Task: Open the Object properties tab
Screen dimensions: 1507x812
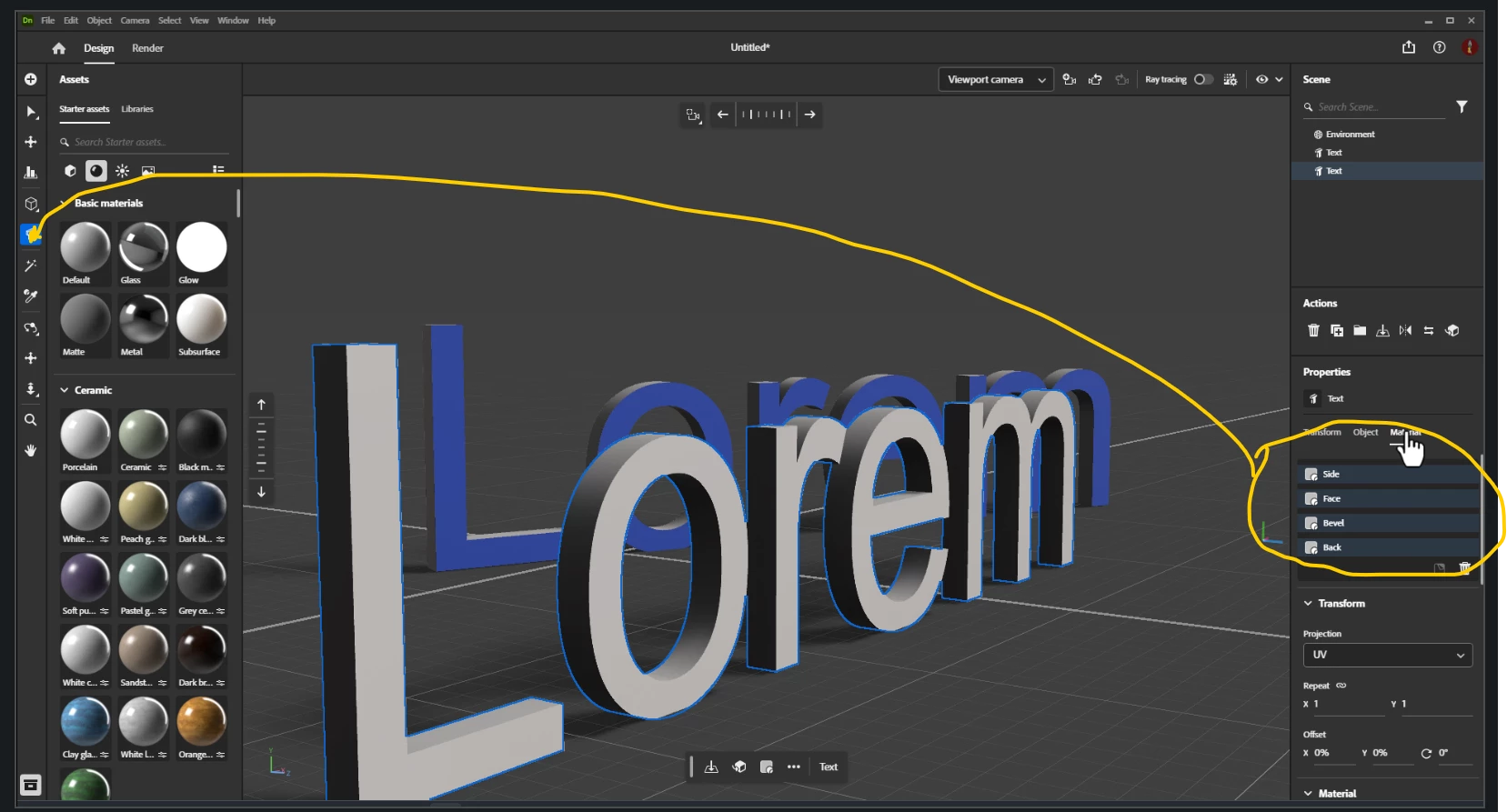Action: click(1365, 432)
